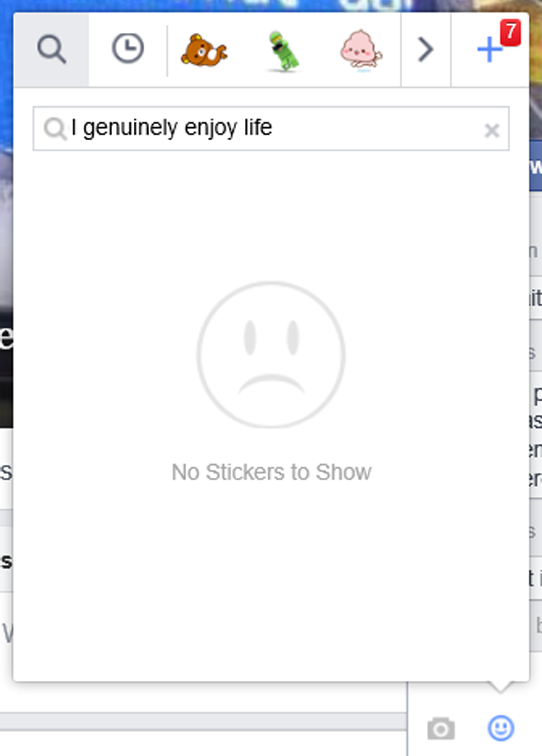
Task: Select the pink blob sticker pack
Action: pyautogui.click(x=361, y=50)
